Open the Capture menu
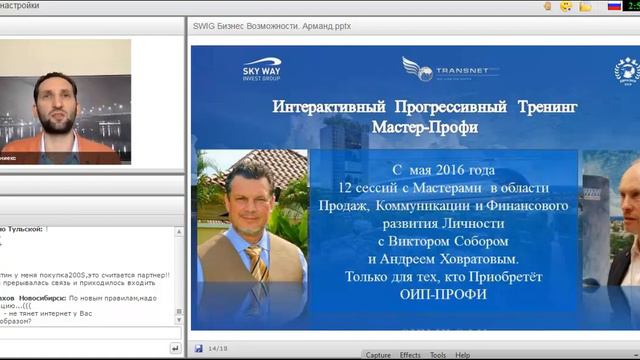The height and width of the screenshot is (360, 640). click(x=378, y=355)
